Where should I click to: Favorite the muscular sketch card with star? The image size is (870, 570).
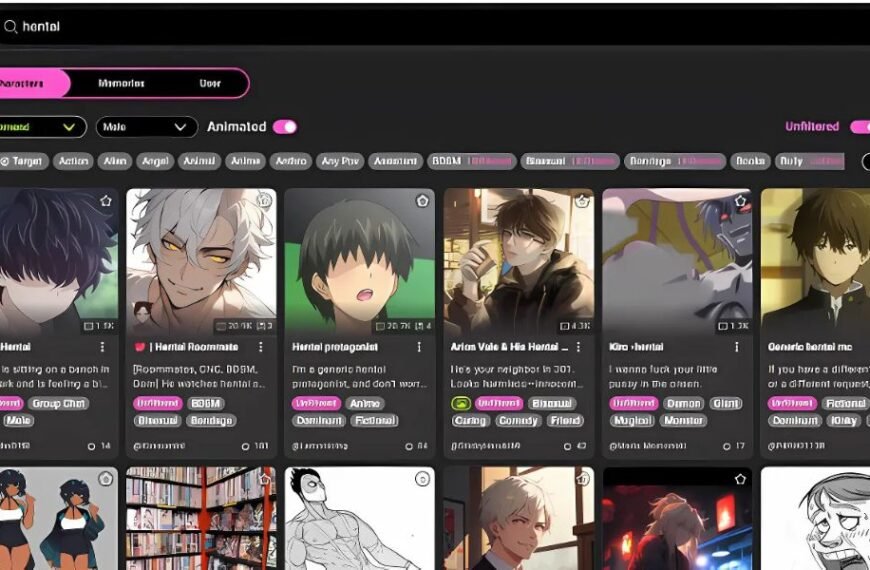click(422, 479)
